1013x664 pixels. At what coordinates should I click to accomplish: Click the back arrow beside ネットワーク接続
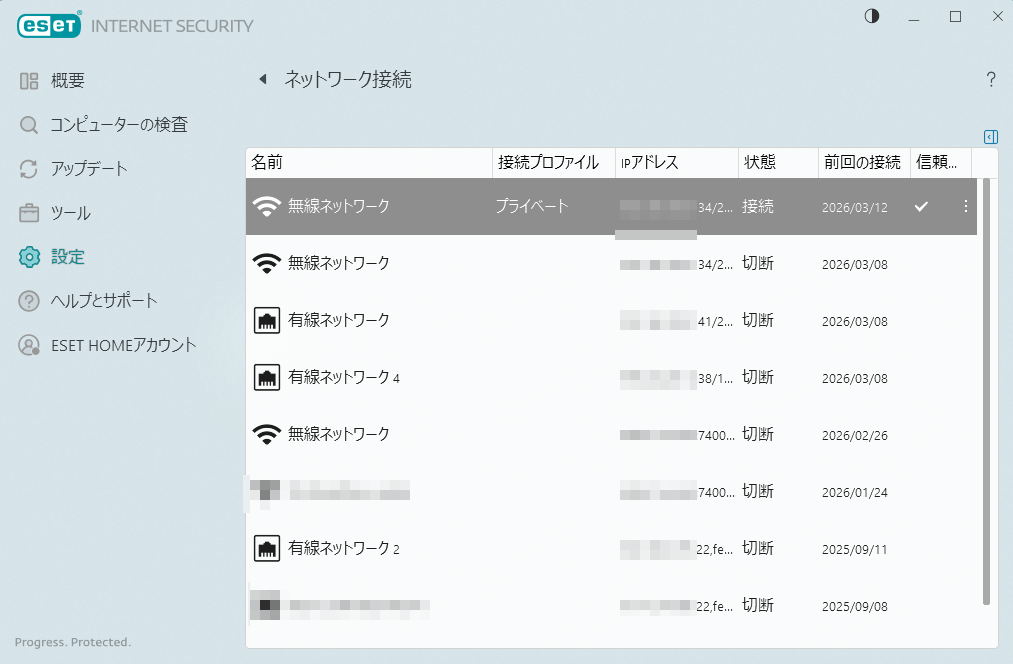[x=263, y=80]
